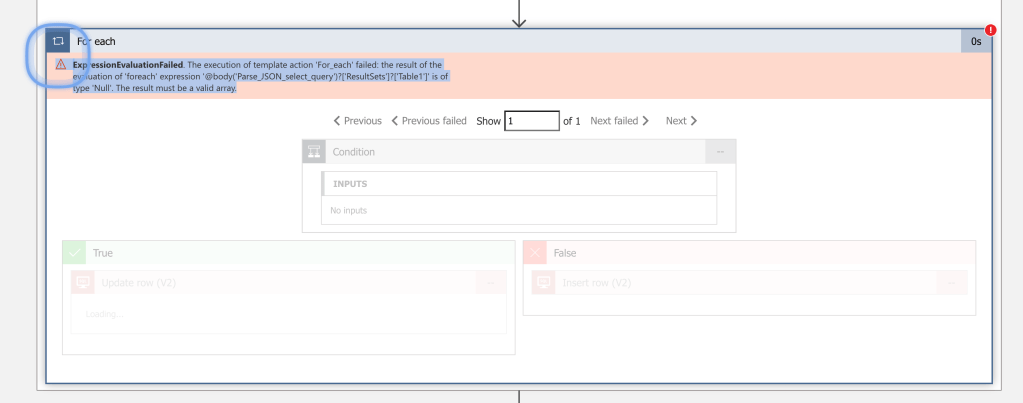Click the Show iteration number field
The width and height of the screenshot is (1023, 403).
tap(532, 121)
